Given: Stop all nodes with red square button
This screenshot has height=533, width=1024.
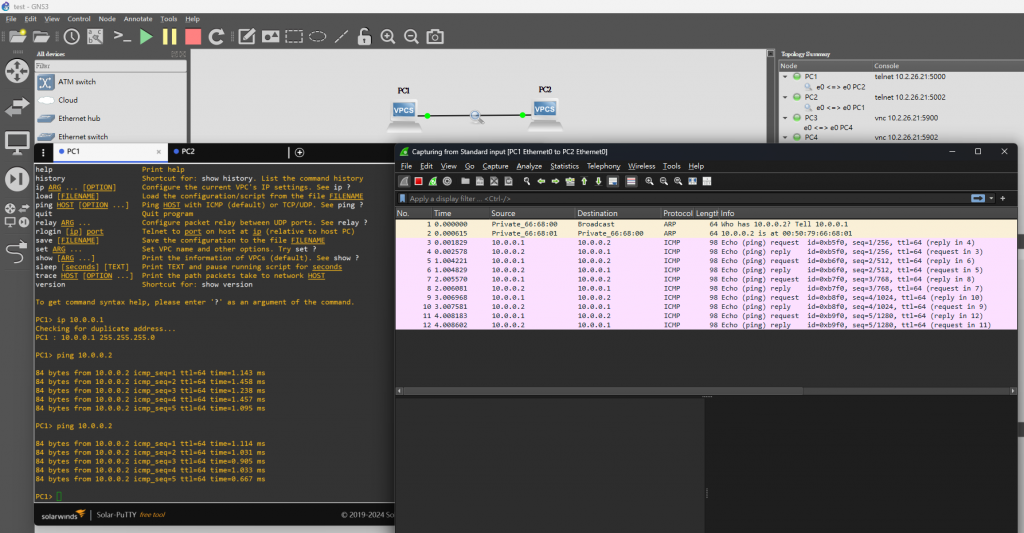Looking at the screenshot, I should (193, 37).
